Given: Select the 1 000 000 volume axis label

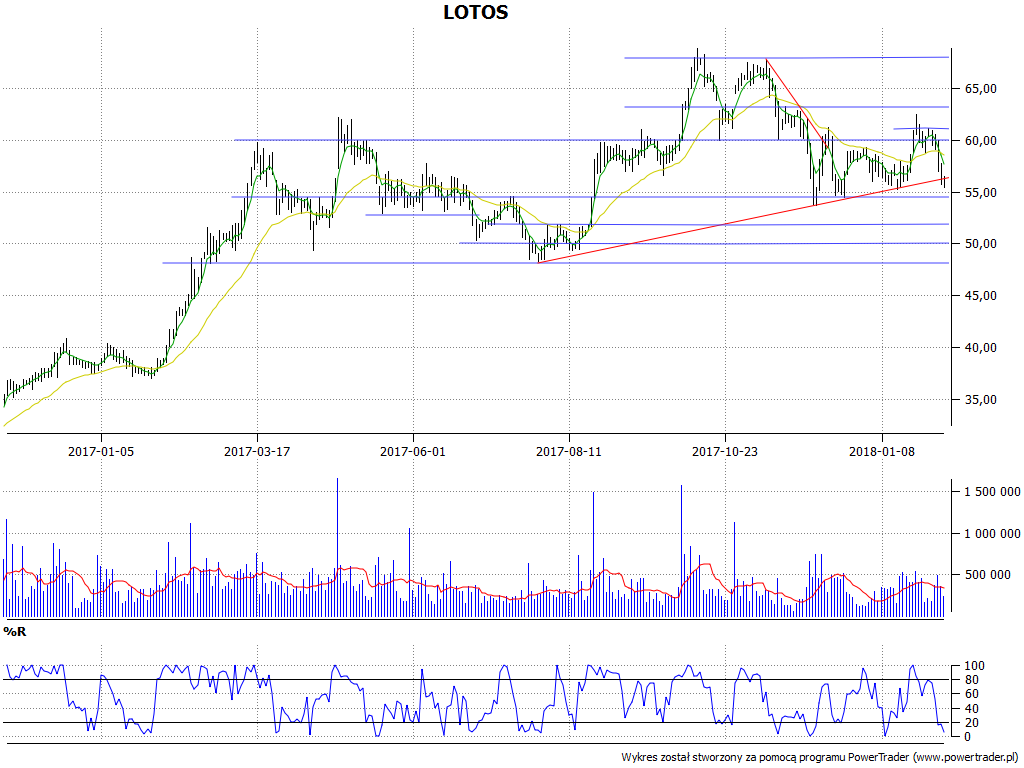Looking at the screenshot, I should (992, 534).
